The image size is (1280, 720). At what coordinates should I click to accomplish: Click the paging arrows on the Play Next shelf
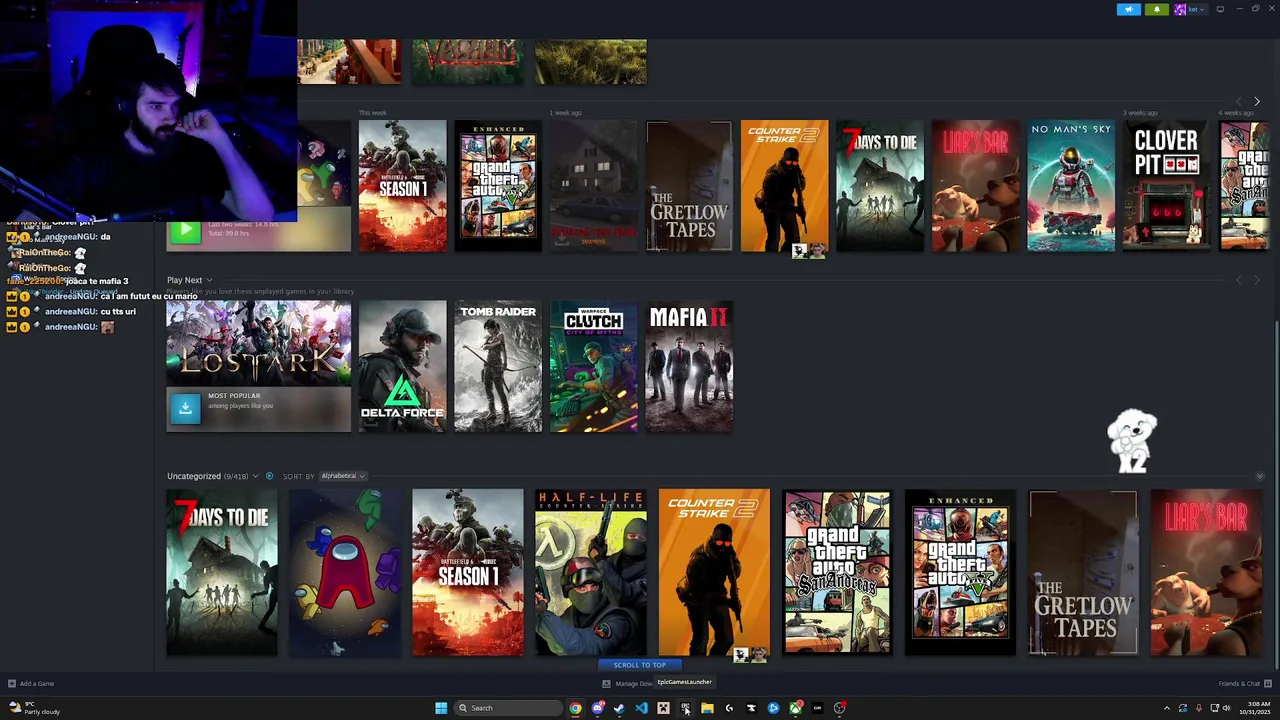click(1248, 281)
